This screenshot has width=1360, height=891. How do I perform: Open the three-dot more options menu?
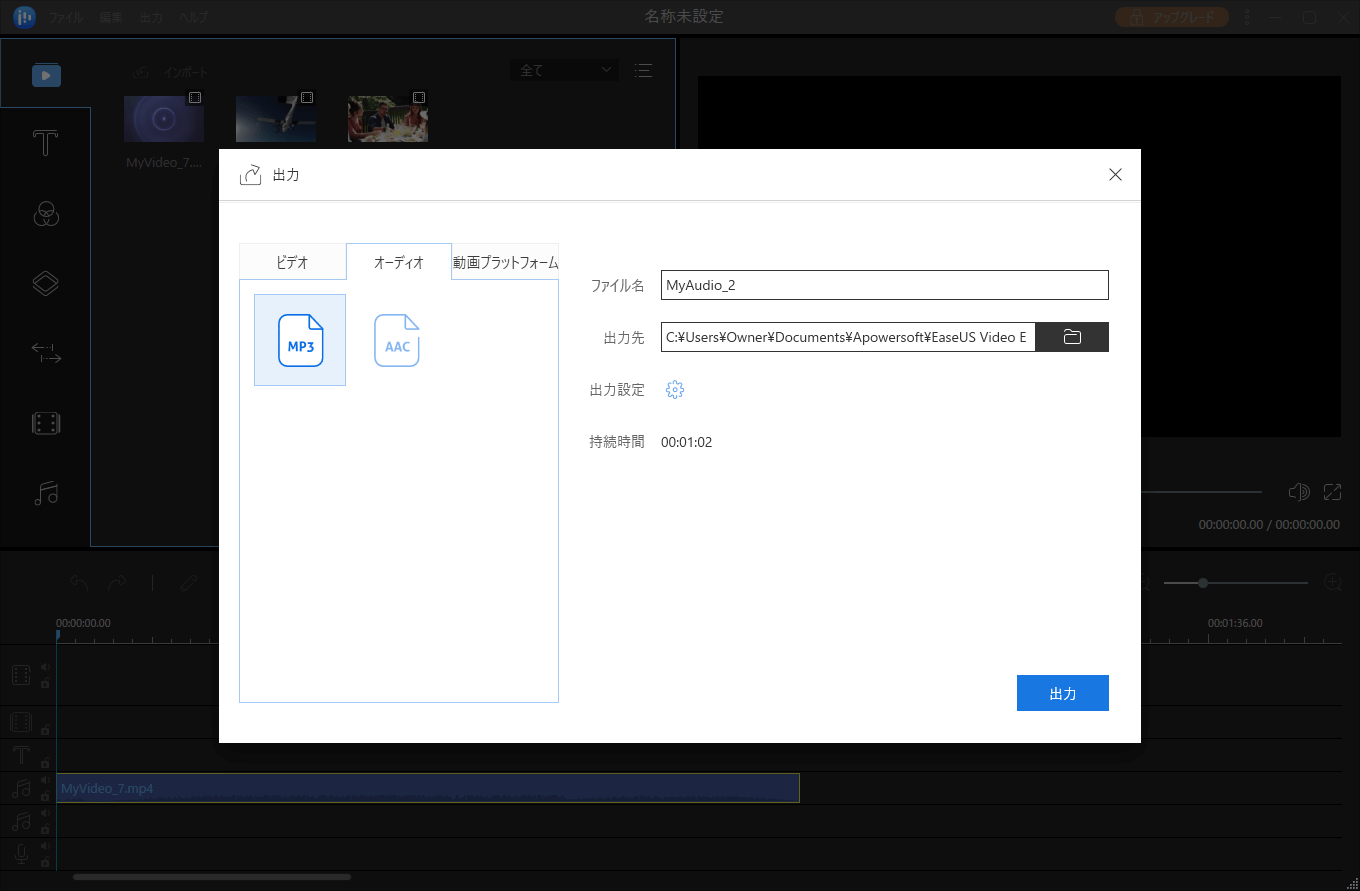[1246, 17]
